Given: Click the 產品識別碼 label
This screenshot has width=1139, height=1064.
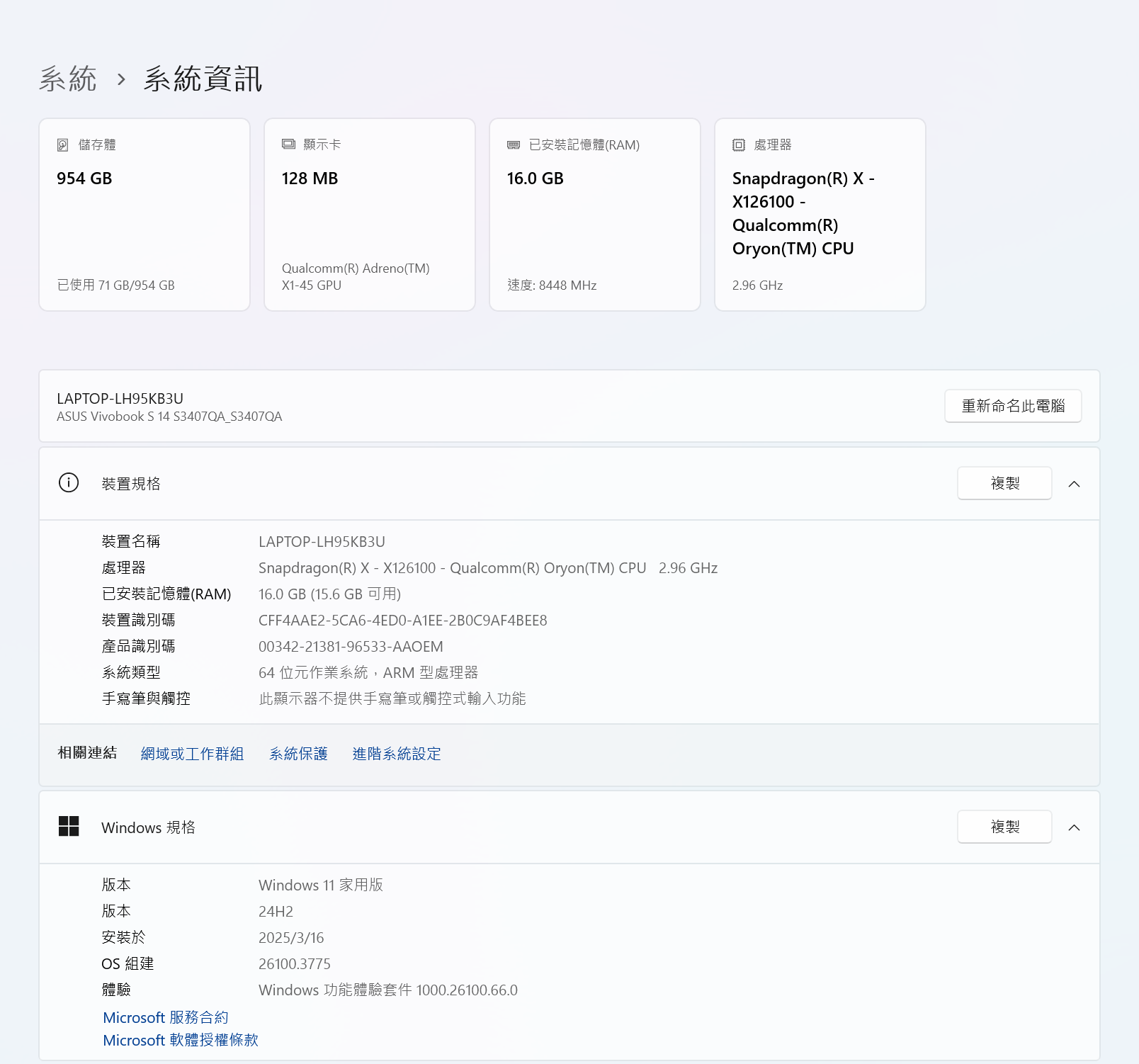Looking at the screenshot, I should point(138,647).
